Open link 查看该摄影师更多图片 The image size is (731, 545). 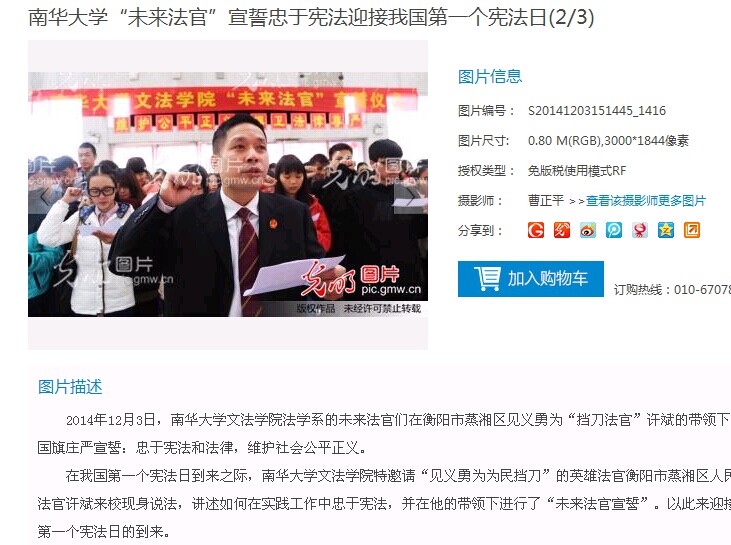646,201
